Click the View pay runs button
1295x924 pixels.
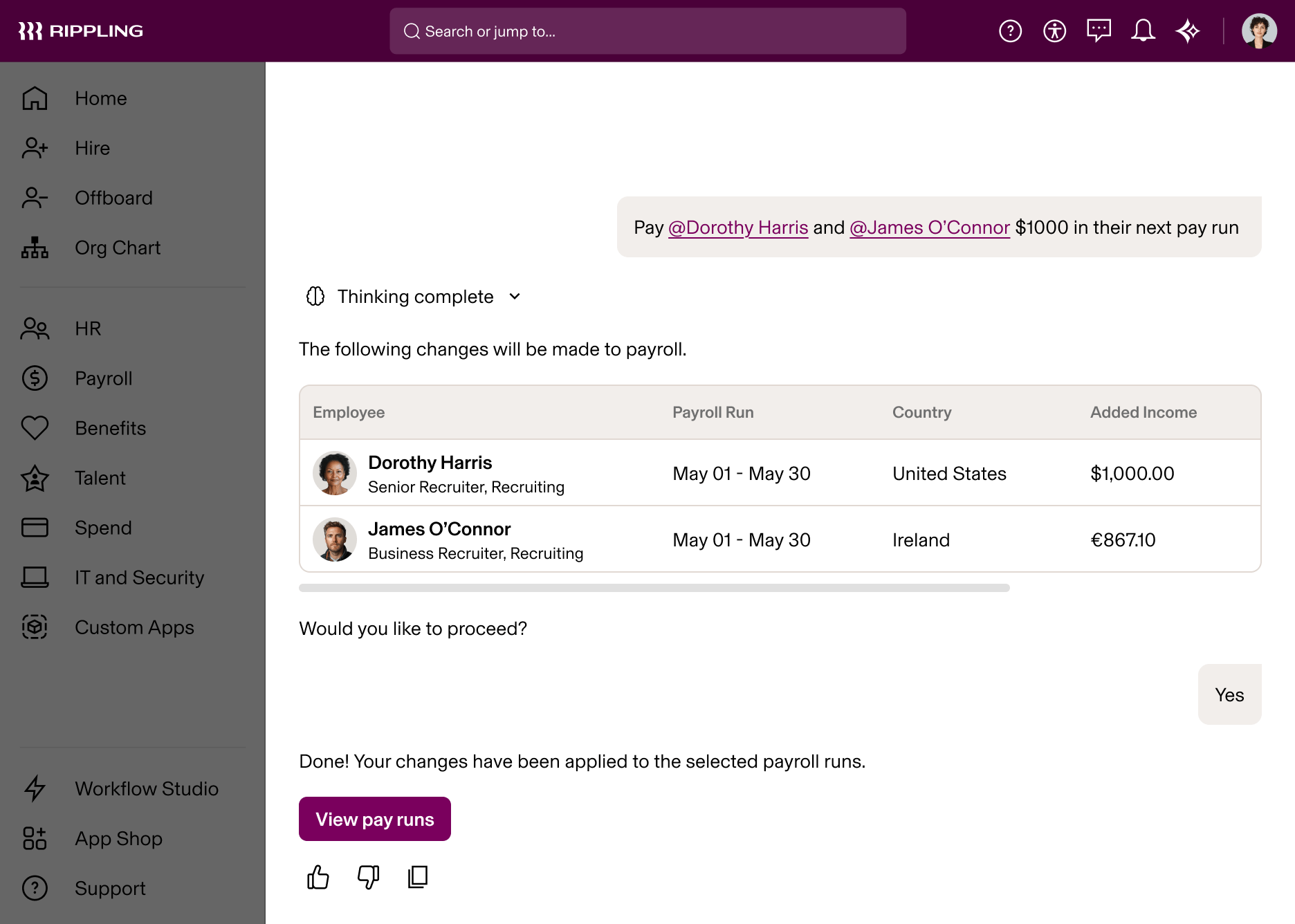[374, 819]
